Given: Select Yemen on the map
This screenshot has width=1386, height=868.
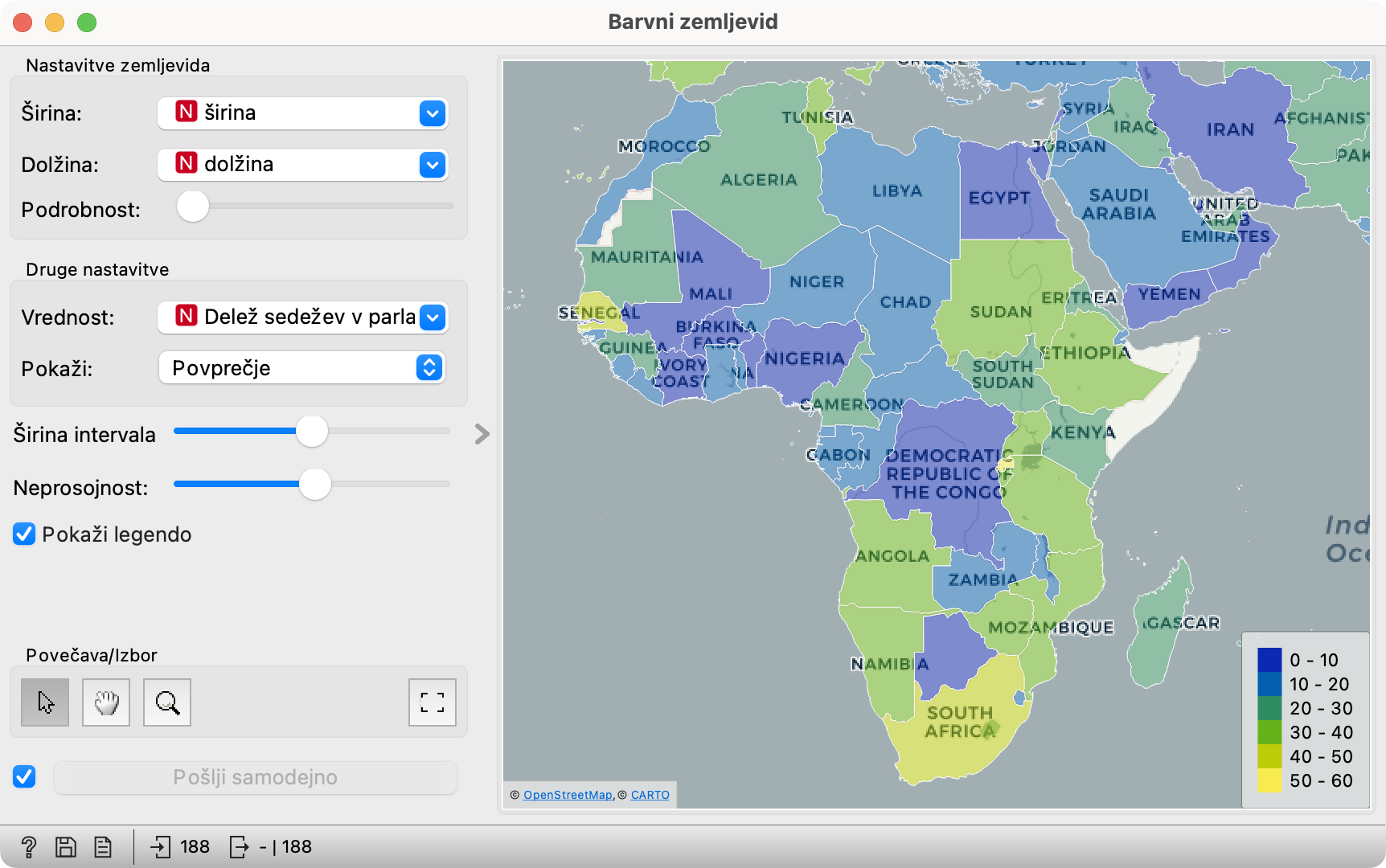Looking at the screenshot, I should click(x=1169, y=294).
